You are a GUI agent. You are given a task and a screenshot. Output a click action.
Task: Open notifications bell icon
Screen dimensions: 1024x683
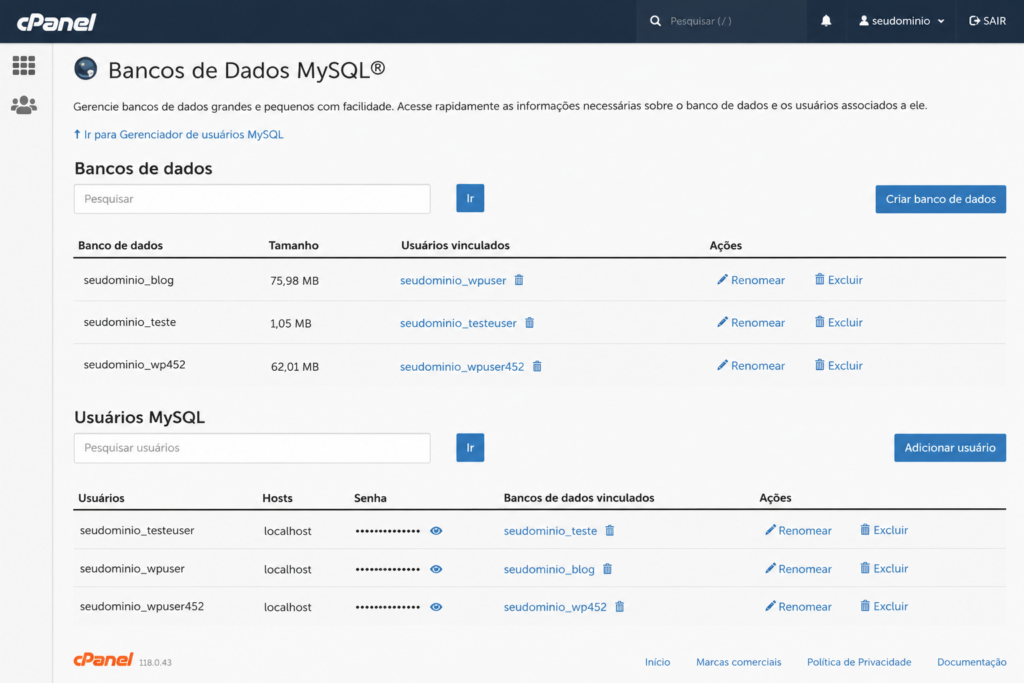tap(826, 21)
